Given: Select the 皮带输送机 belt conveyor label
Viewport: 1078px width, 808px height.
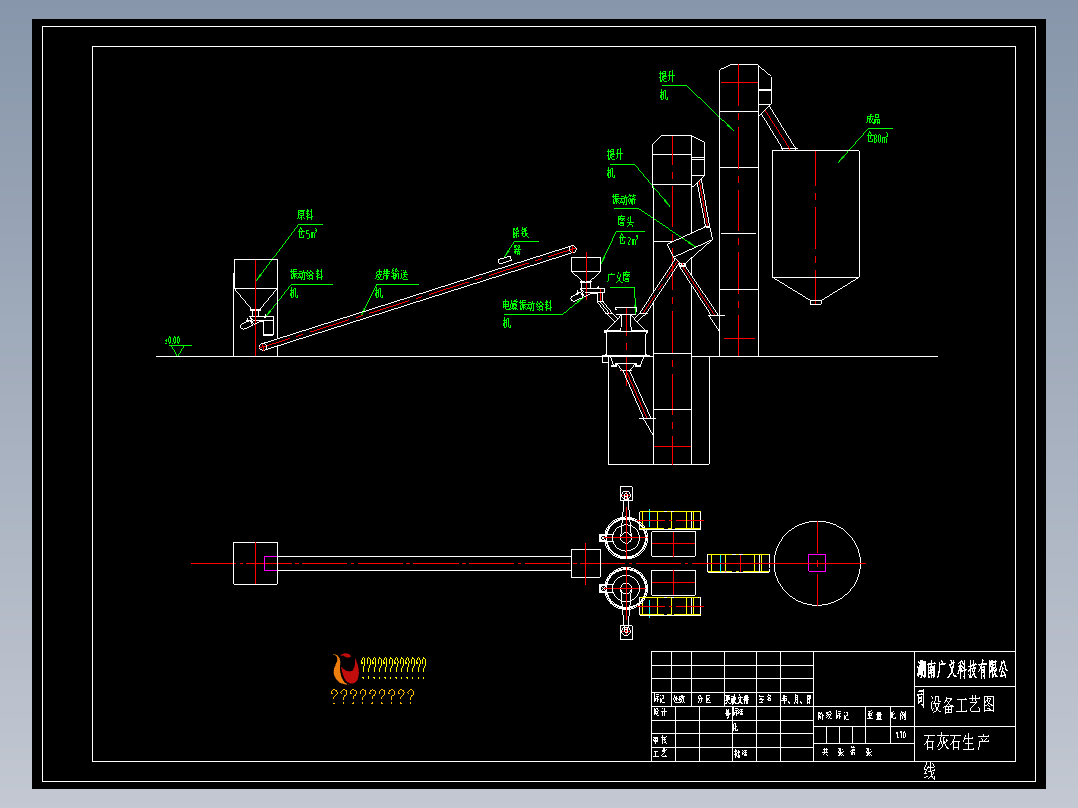Looking at the screenshot, I should tap(392, 283).
